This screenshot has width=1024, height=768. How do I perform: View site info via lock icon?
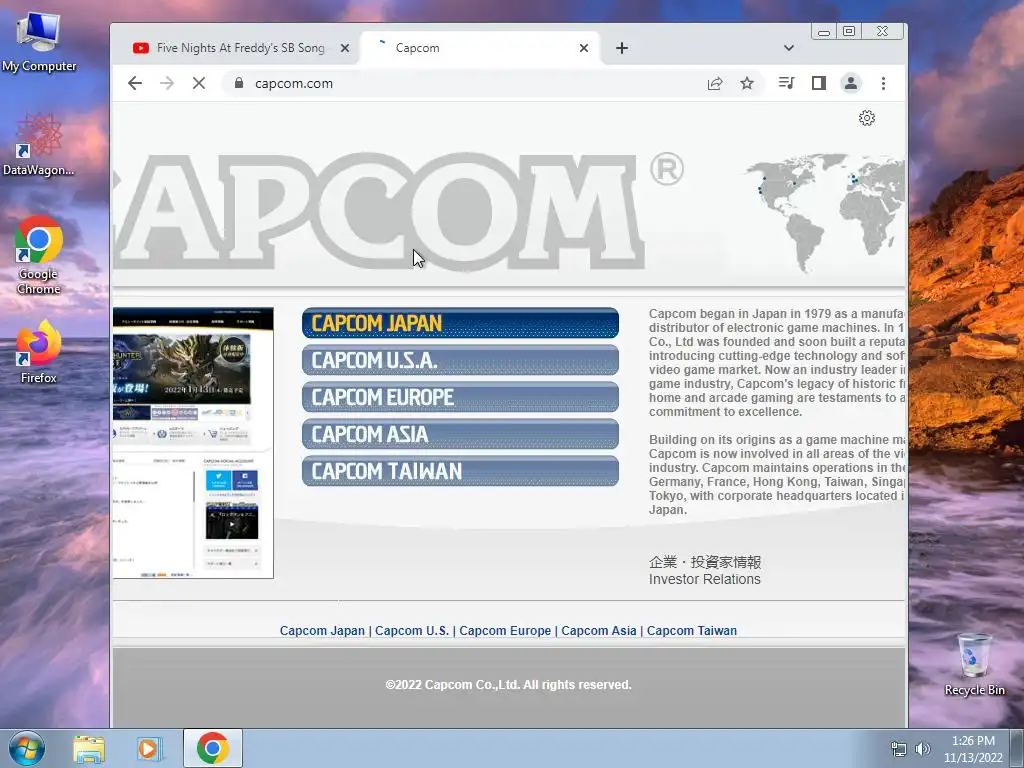(239, 83)
